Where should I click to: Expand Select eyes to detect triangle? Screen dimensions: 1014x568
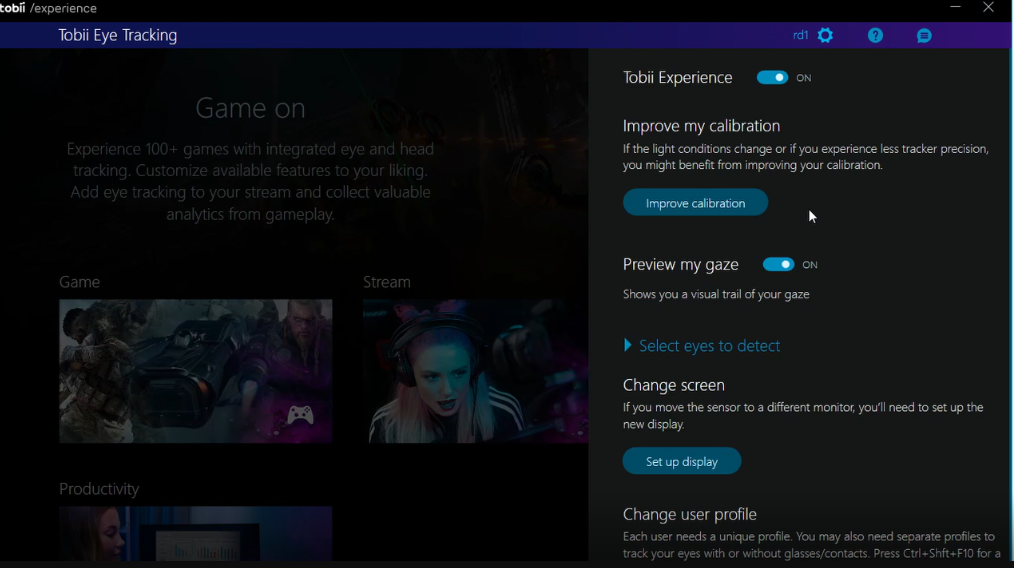click(627, 345)
